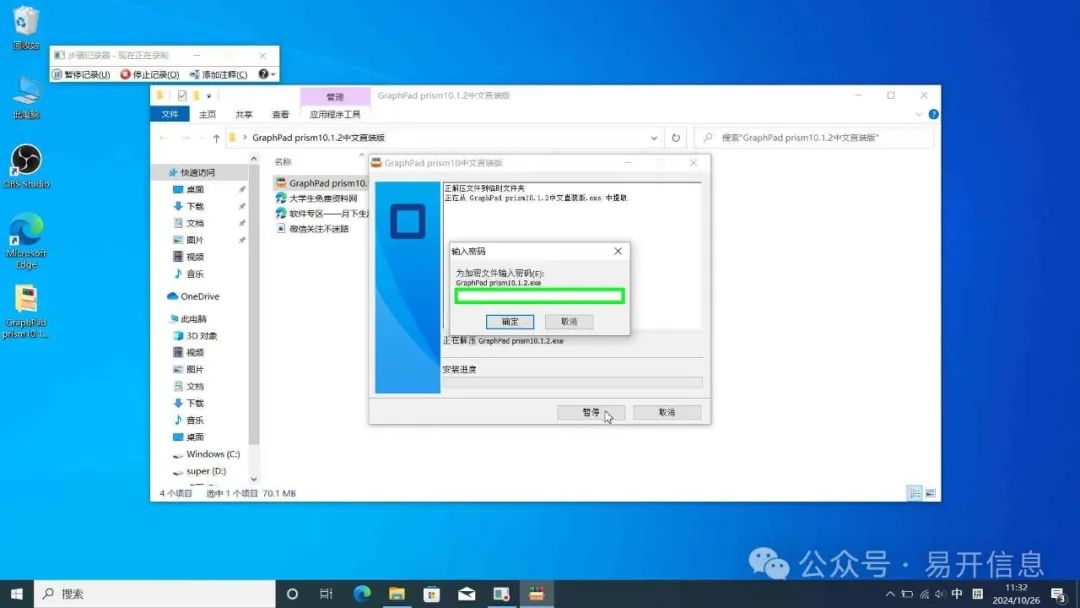Screen dimensions: 1080x608
Task: Close the 输入密码 dialog
Action: click(x=618, y=251)
